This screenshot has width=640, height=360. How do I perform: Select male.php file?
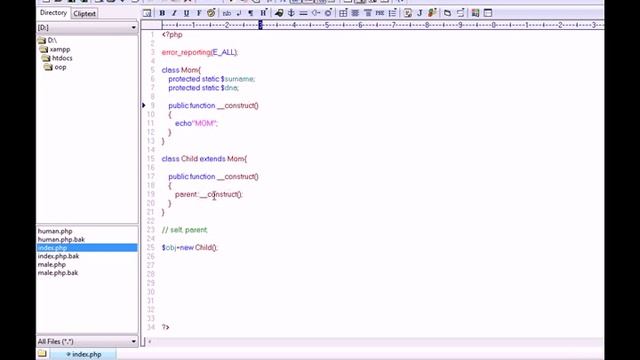click(51, 264)
